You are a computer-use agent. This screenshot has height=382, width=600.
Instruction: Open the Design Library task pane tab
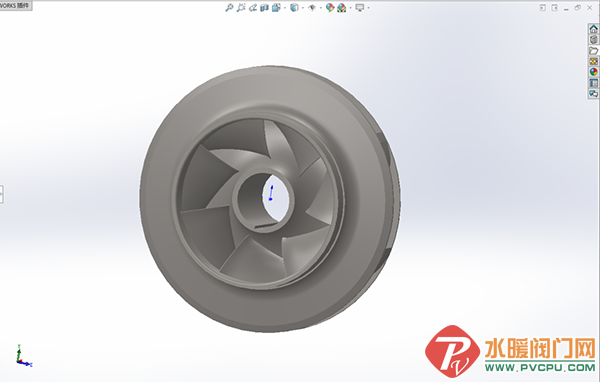point(593,40)
